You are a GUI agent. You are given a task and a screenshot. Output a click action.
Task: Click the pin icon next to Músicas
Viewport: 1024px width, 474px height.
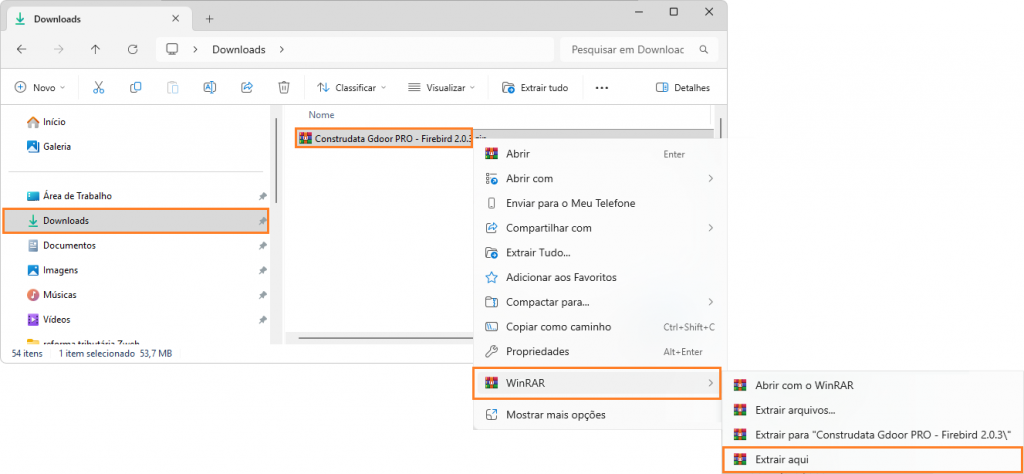[x=262, y=295]
